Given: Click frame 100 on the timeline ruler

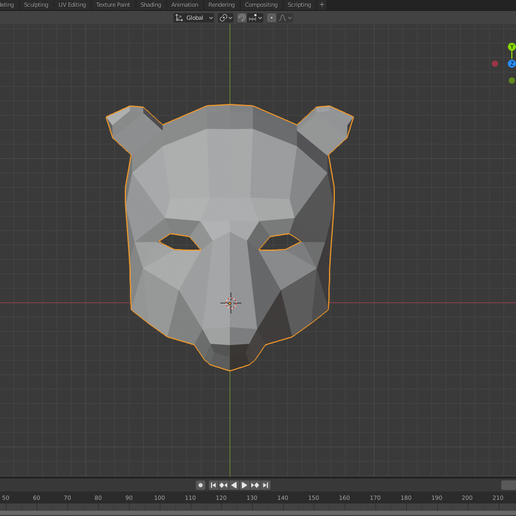Looking at the screenshot, I should point(159,498).
